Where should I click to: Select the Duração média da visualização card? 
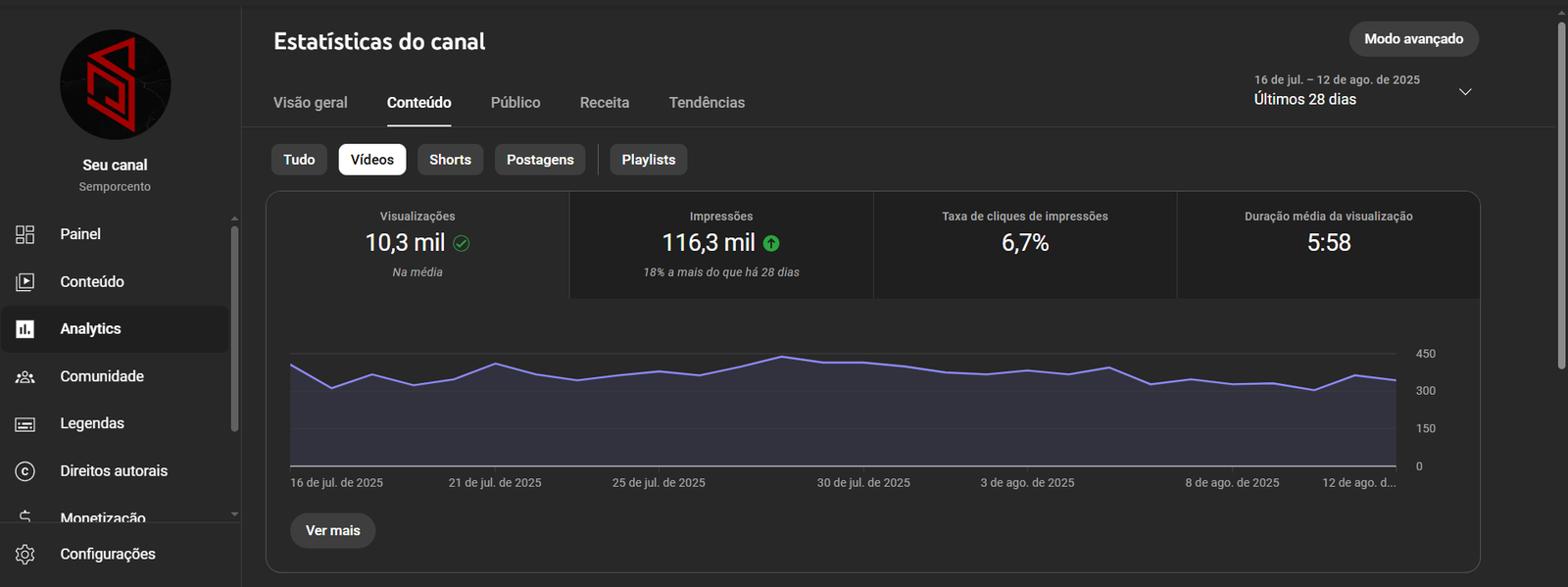[x=1329, y=245]
